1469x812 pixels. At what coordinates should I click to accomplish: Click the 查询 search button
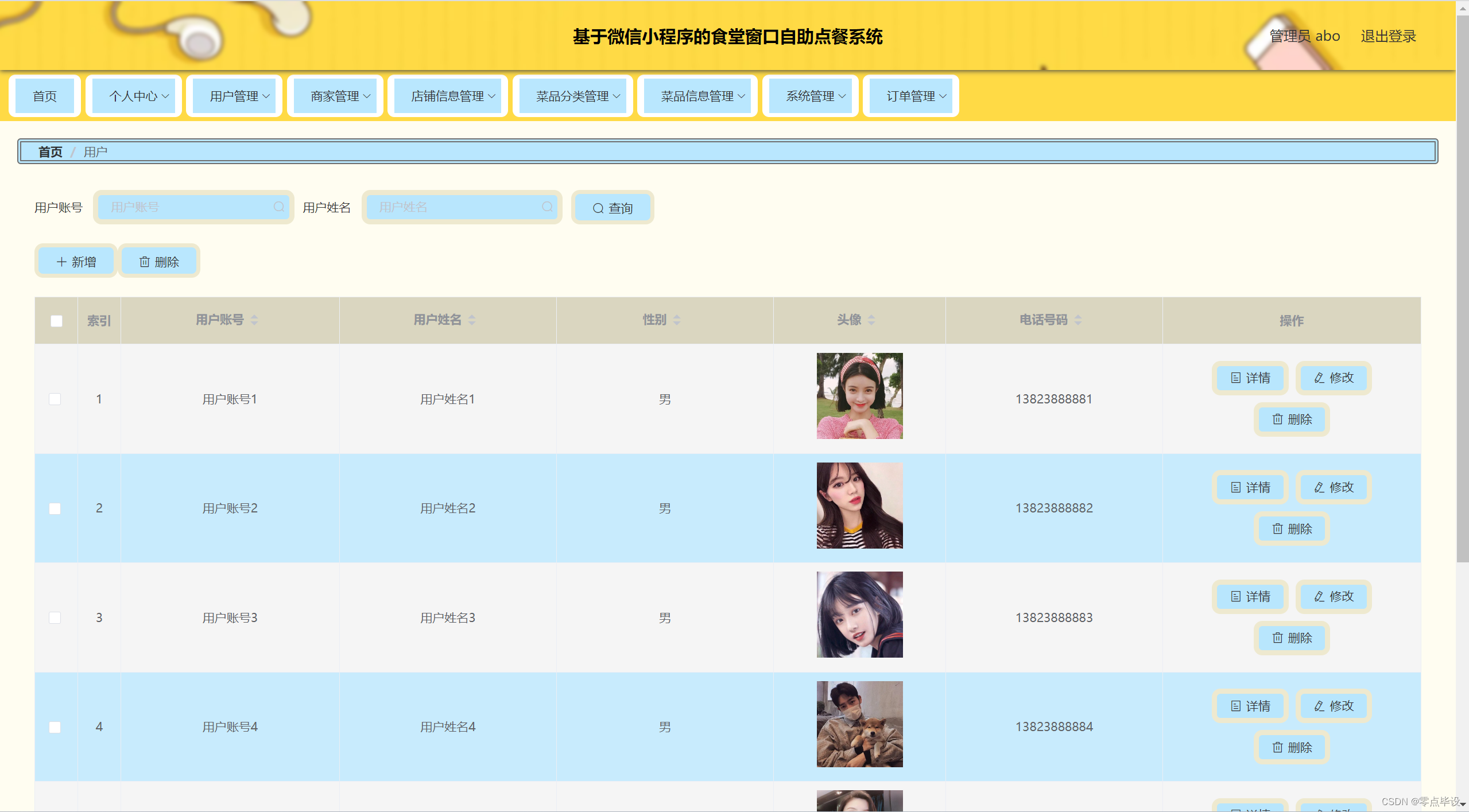(x=613, y=208)
